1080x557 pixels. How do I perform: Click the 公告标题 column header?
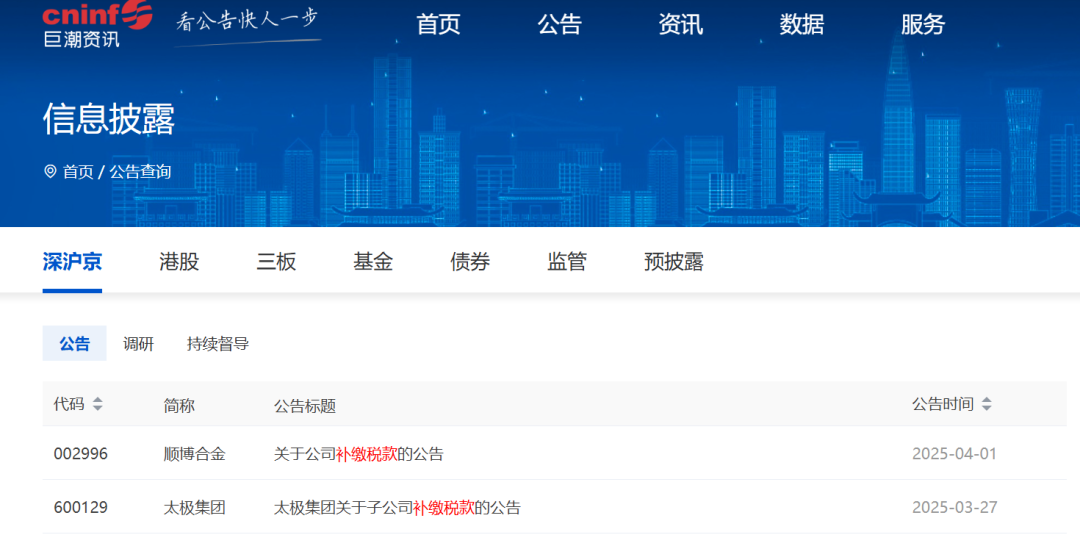[x=304, y=406]
